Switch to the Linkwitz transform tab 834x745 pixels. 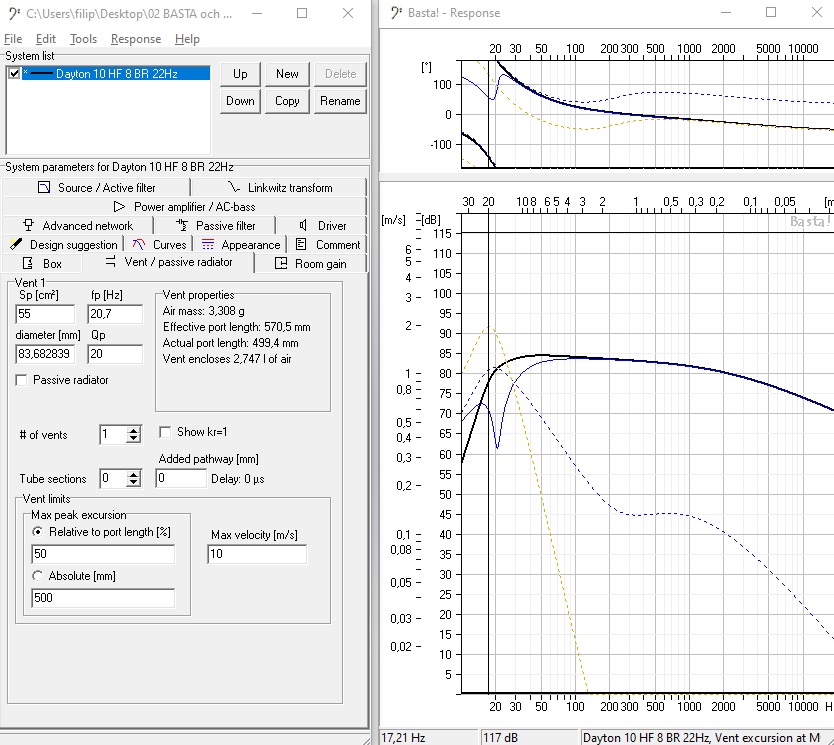pos(279,187)
